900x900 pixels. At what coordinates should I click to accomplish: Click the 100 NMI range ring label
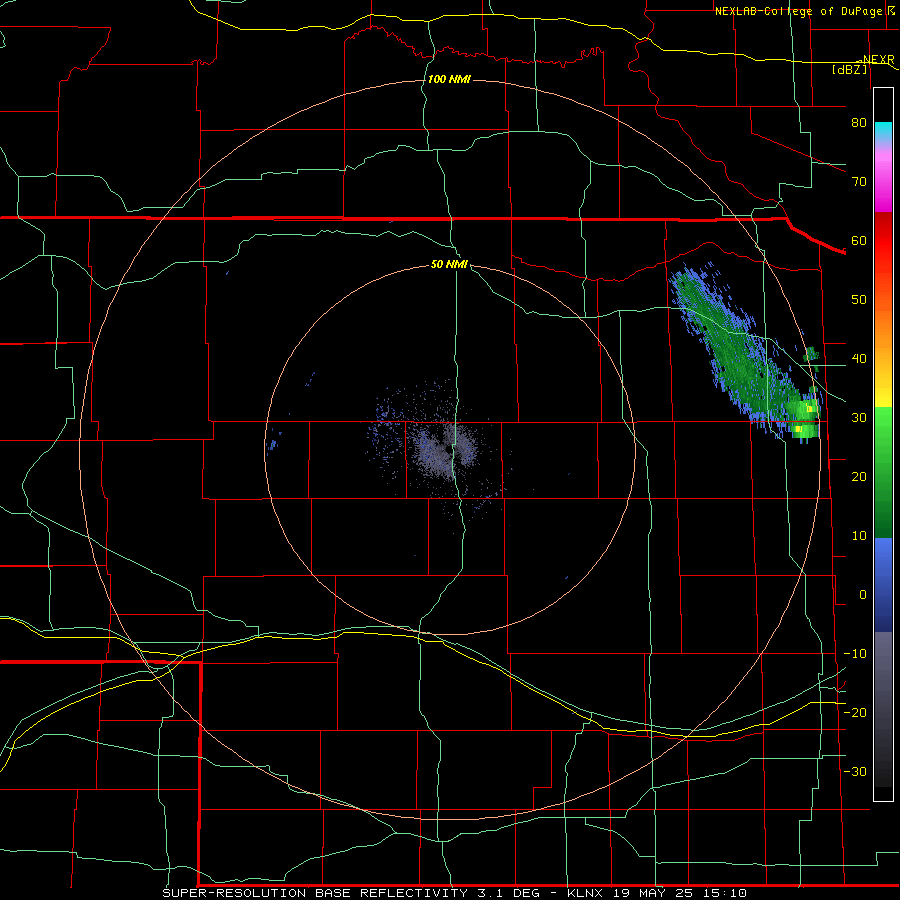point(449,79)
